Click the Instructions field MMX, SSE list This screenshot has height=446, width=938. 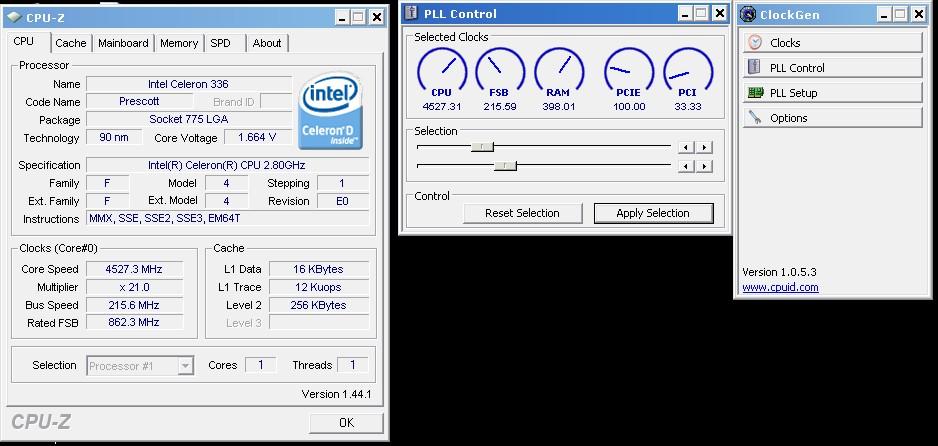click(x=227, y=219)
